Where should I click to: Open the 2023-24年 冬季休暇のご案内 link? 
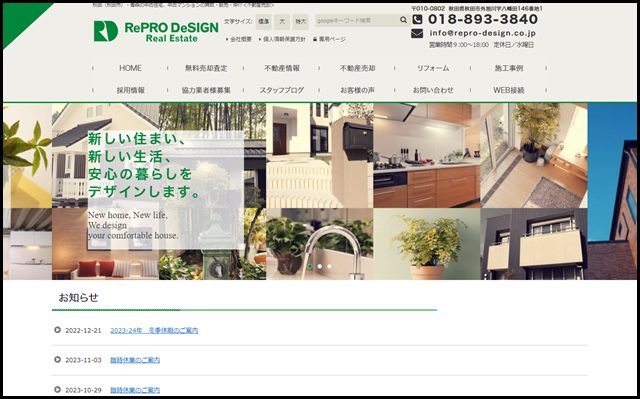[154, 330]
